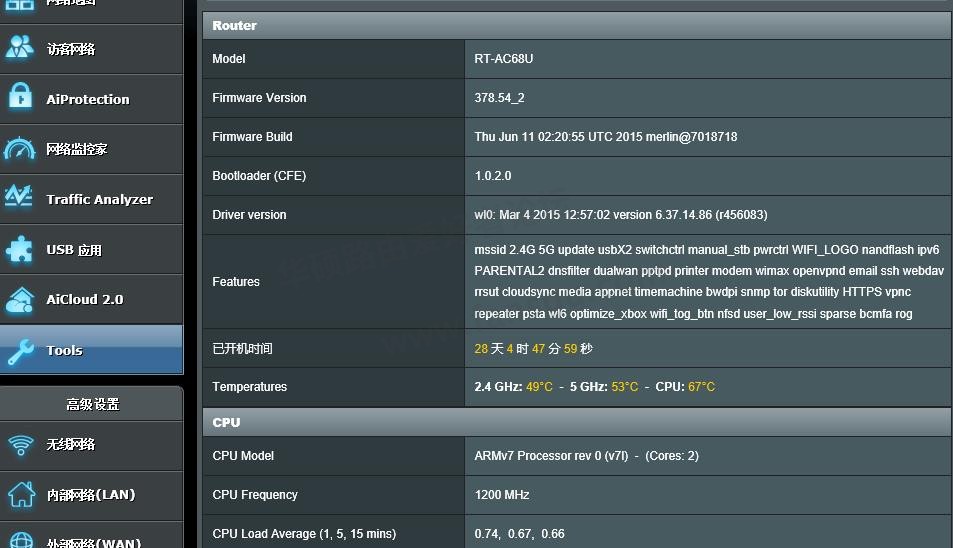The image size is (953, 548).
Task: Click the CPU section header
Action: coord(577,422)
